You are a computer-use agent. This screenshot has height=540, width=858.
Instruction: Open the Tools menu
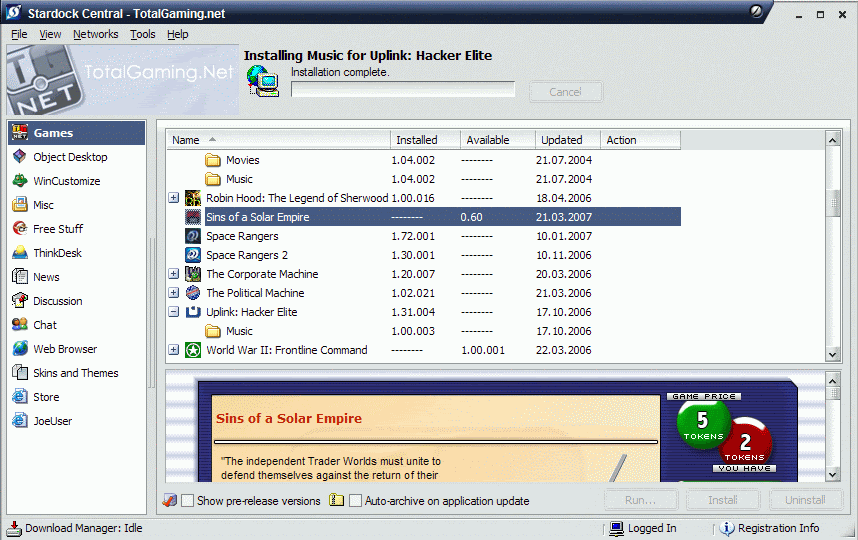(x=143, y=34)
